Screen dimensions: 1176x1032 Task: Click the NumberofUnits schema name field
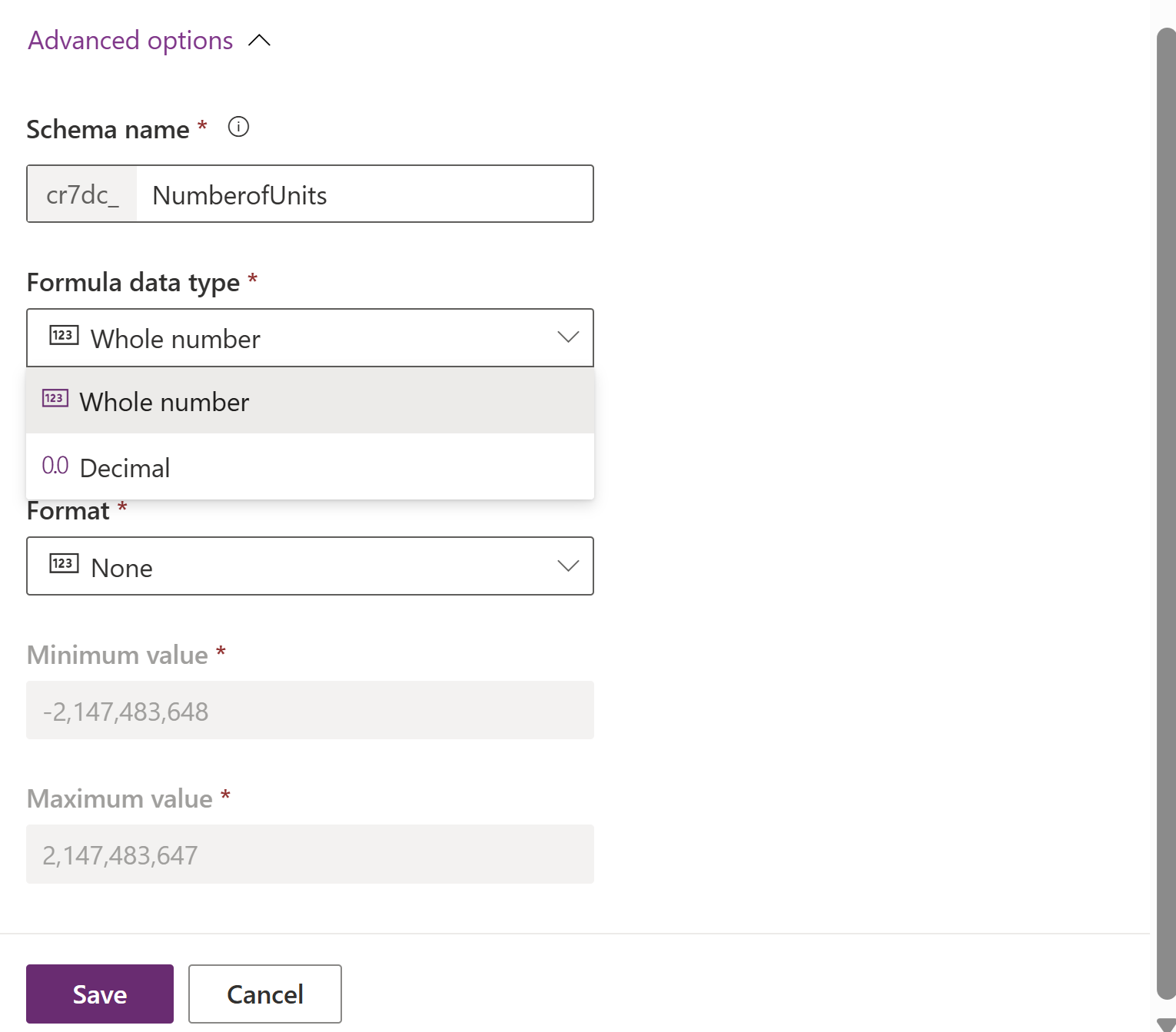point(361,194)
